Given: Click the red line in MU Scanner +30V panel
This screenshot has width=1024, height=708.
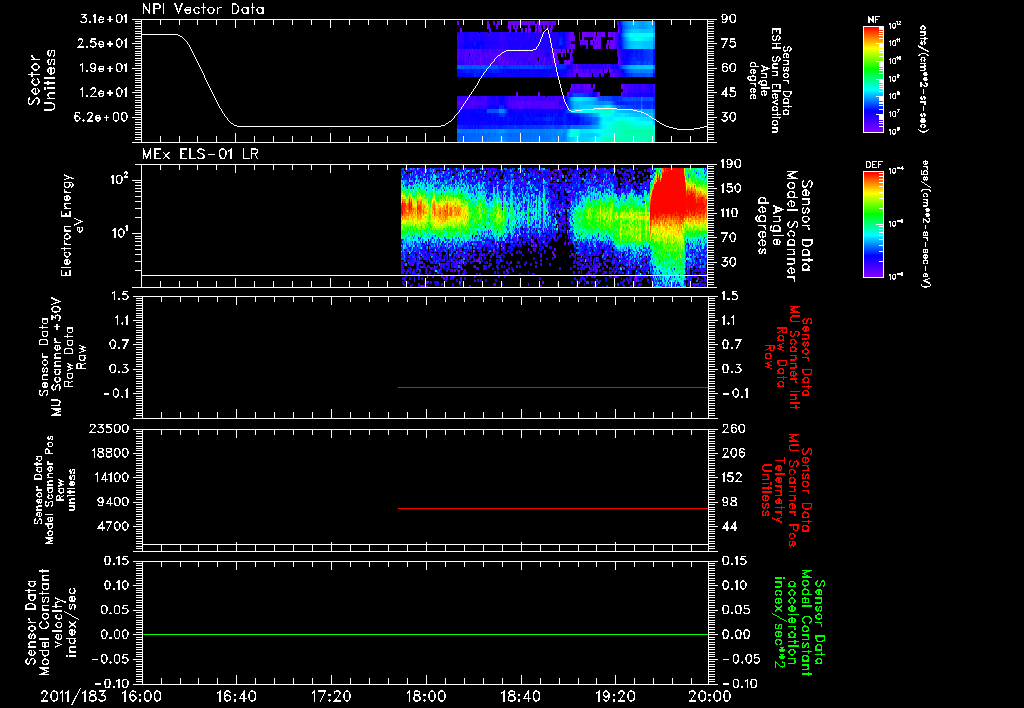Looking at the screenshot, I should pos(553,387).
